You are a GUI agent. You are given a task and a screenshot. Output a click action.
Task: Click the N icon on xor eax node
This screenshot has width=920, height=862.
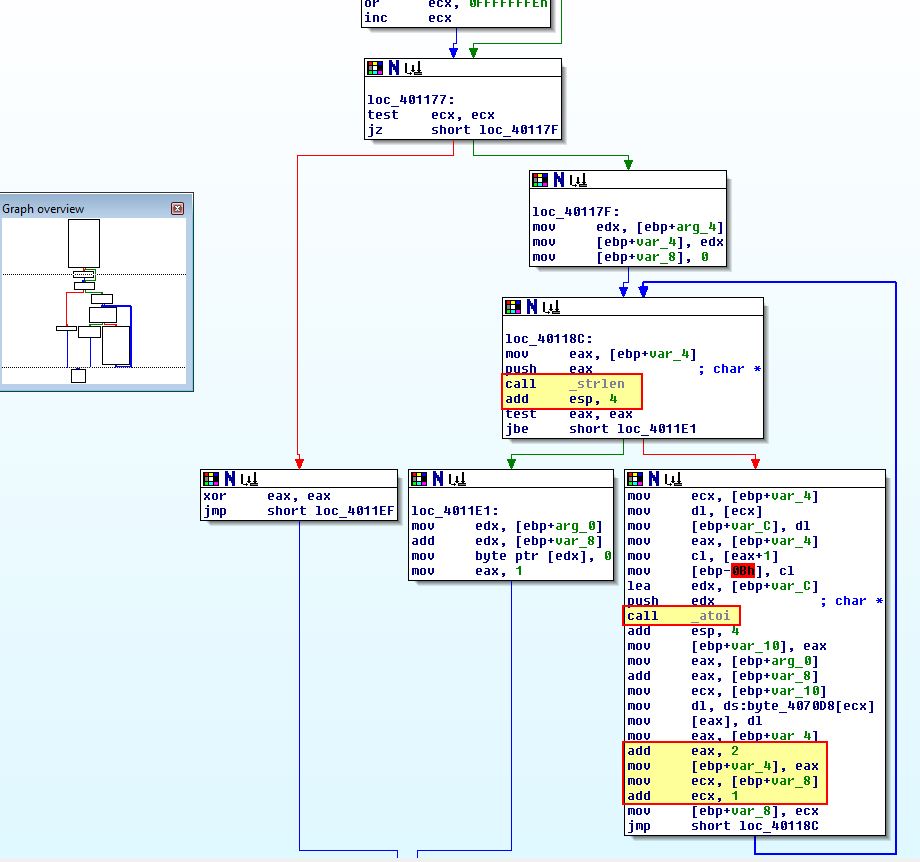coord(230,479)
